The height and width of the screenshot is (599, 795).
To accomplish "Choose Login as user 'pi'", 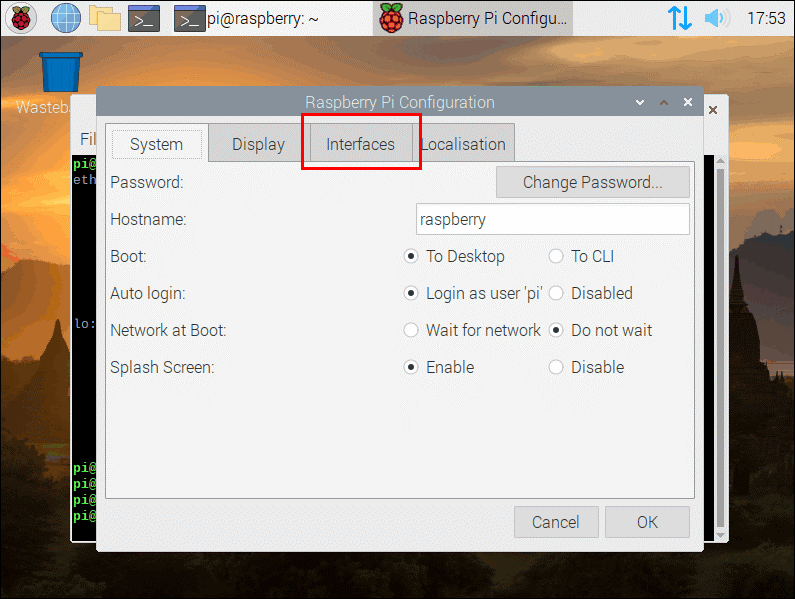I will click(x=473, y=293).
